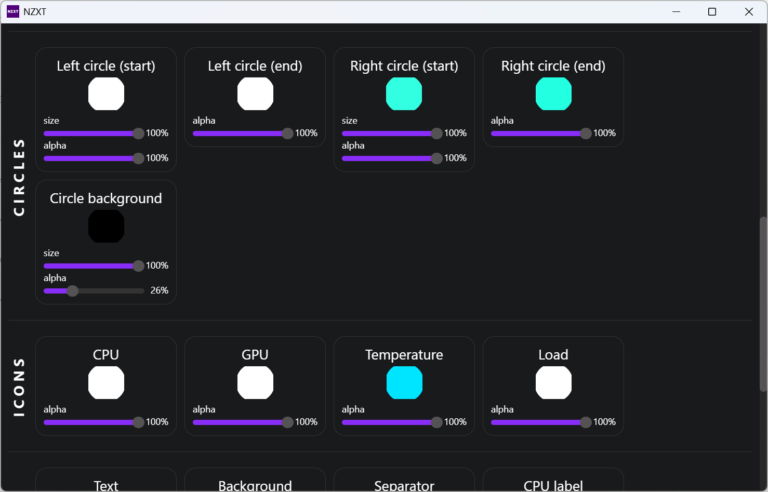
Task: Open the Circle background black color swatch
Action: 106,226
